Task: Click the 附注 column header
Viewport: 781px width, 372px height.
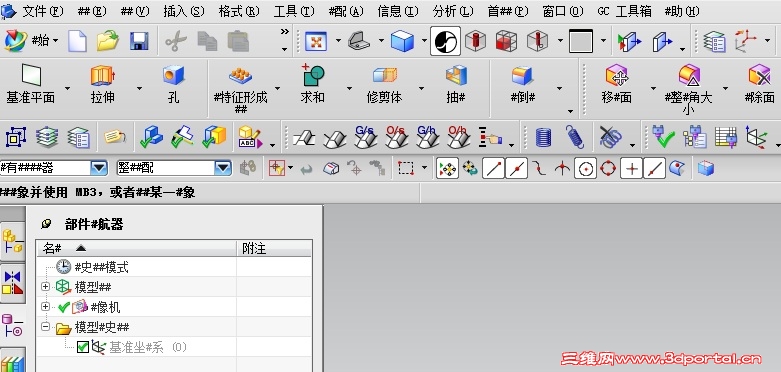Action: tap(274, 248)
